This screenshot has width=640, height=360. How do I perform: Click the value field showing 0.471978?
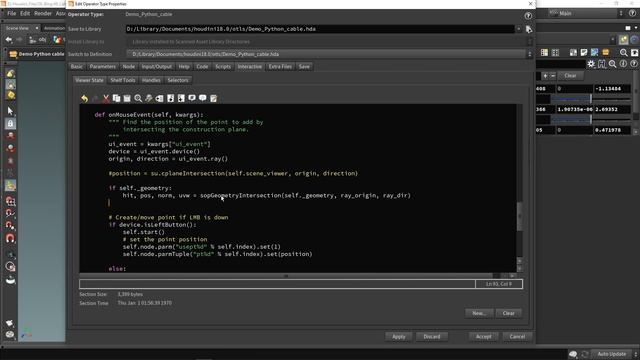tap(612, 130)
